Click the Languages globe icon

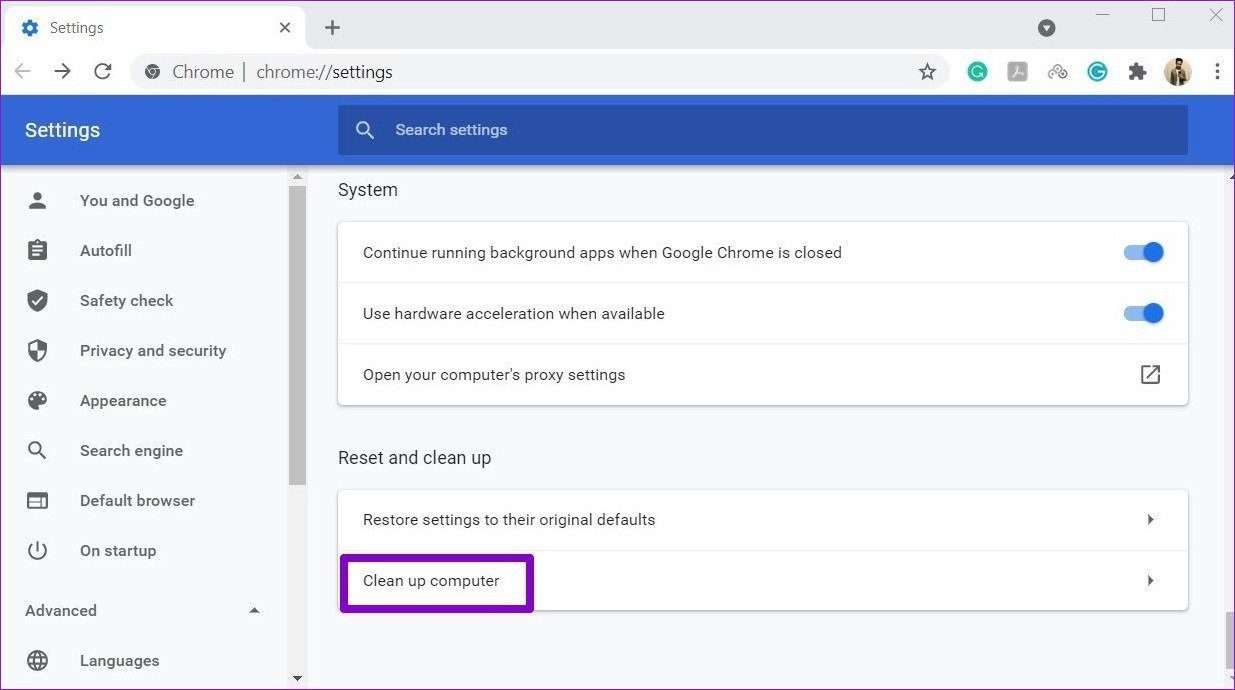(38, 660)
